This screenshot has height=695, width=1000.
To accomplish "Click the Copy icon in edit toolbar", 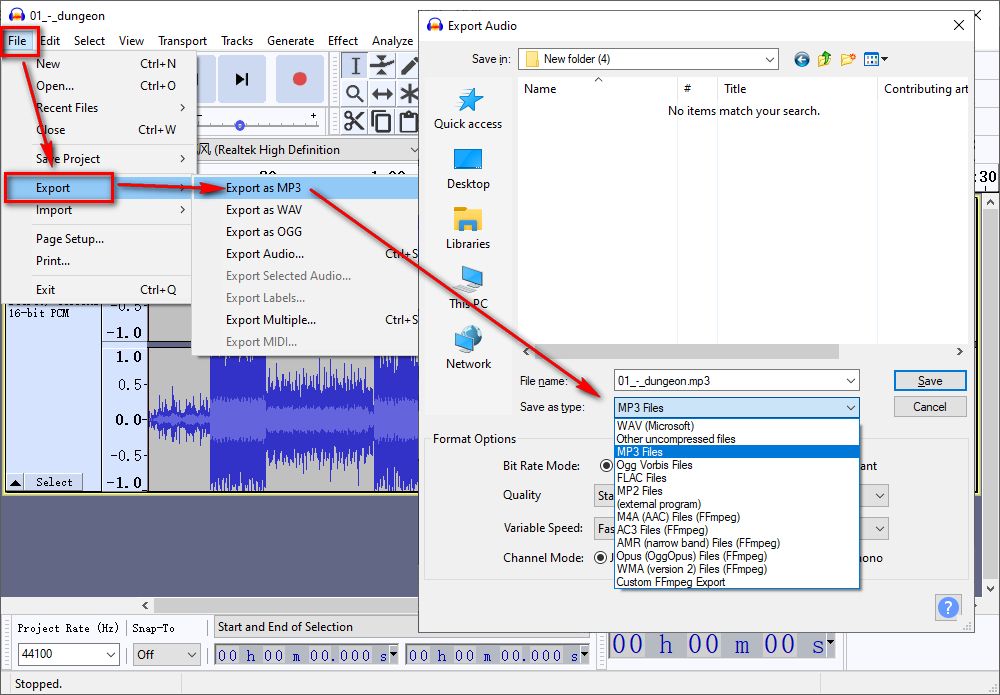I will (x=381, y=121).
